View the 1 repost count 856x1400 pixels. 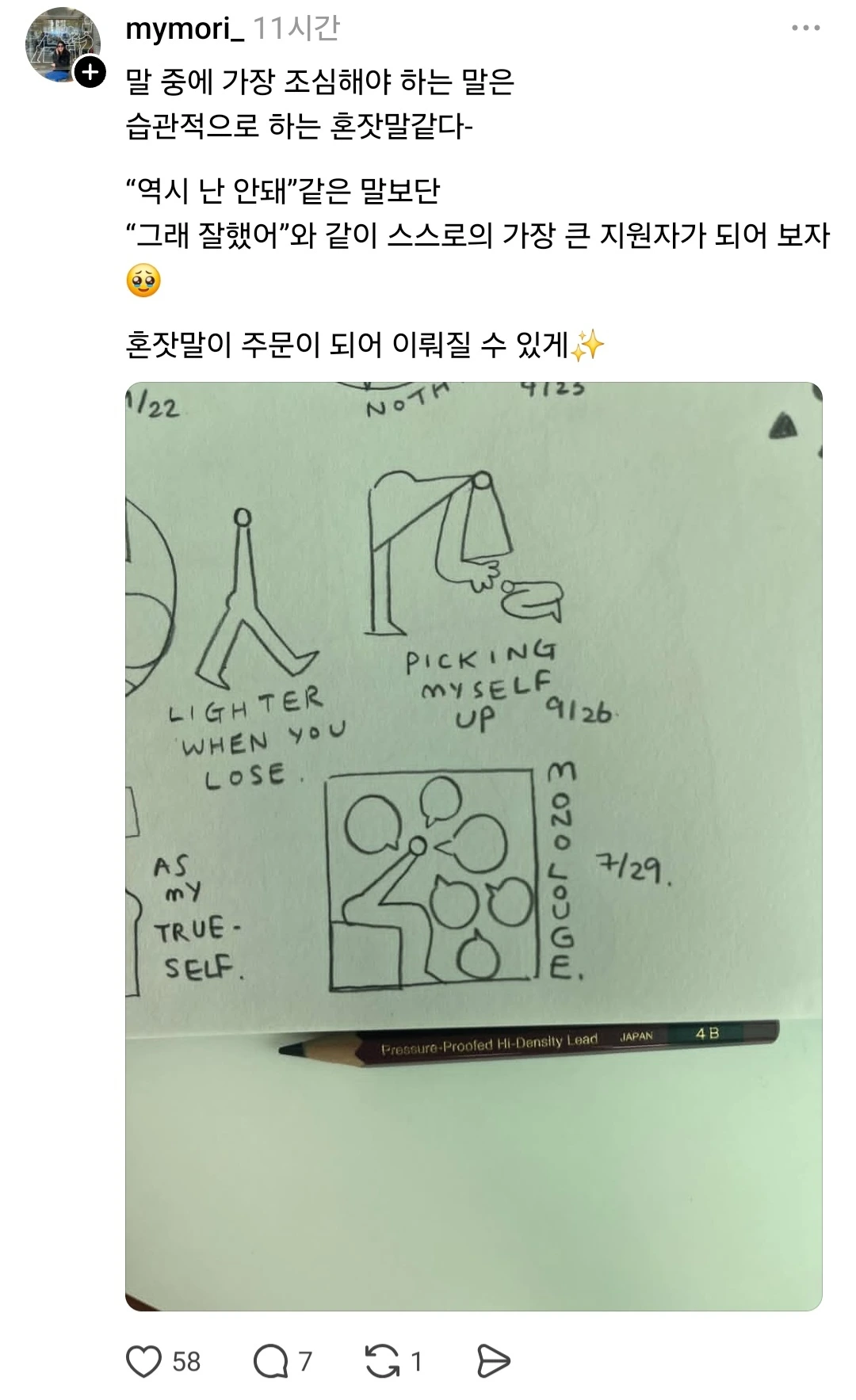[x=416, y=1361]
